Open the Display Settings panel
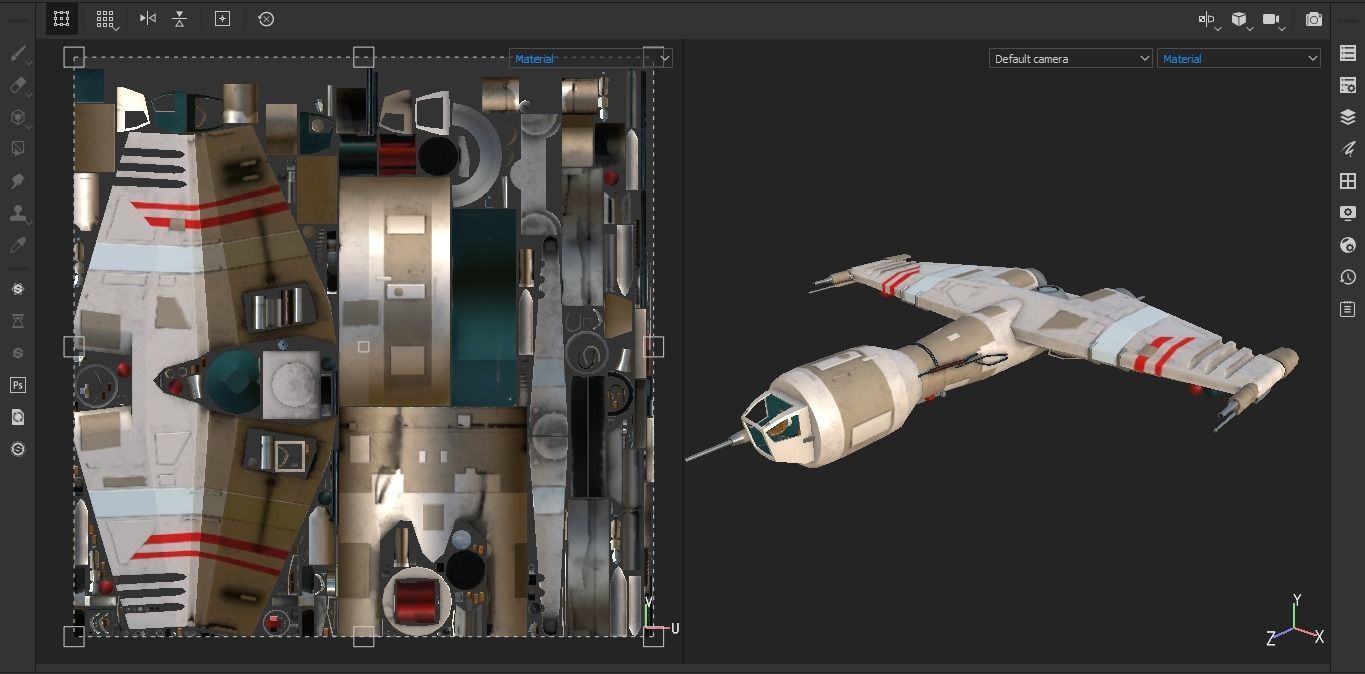The image size is (1365, 674). click(x=1348, y=213)
